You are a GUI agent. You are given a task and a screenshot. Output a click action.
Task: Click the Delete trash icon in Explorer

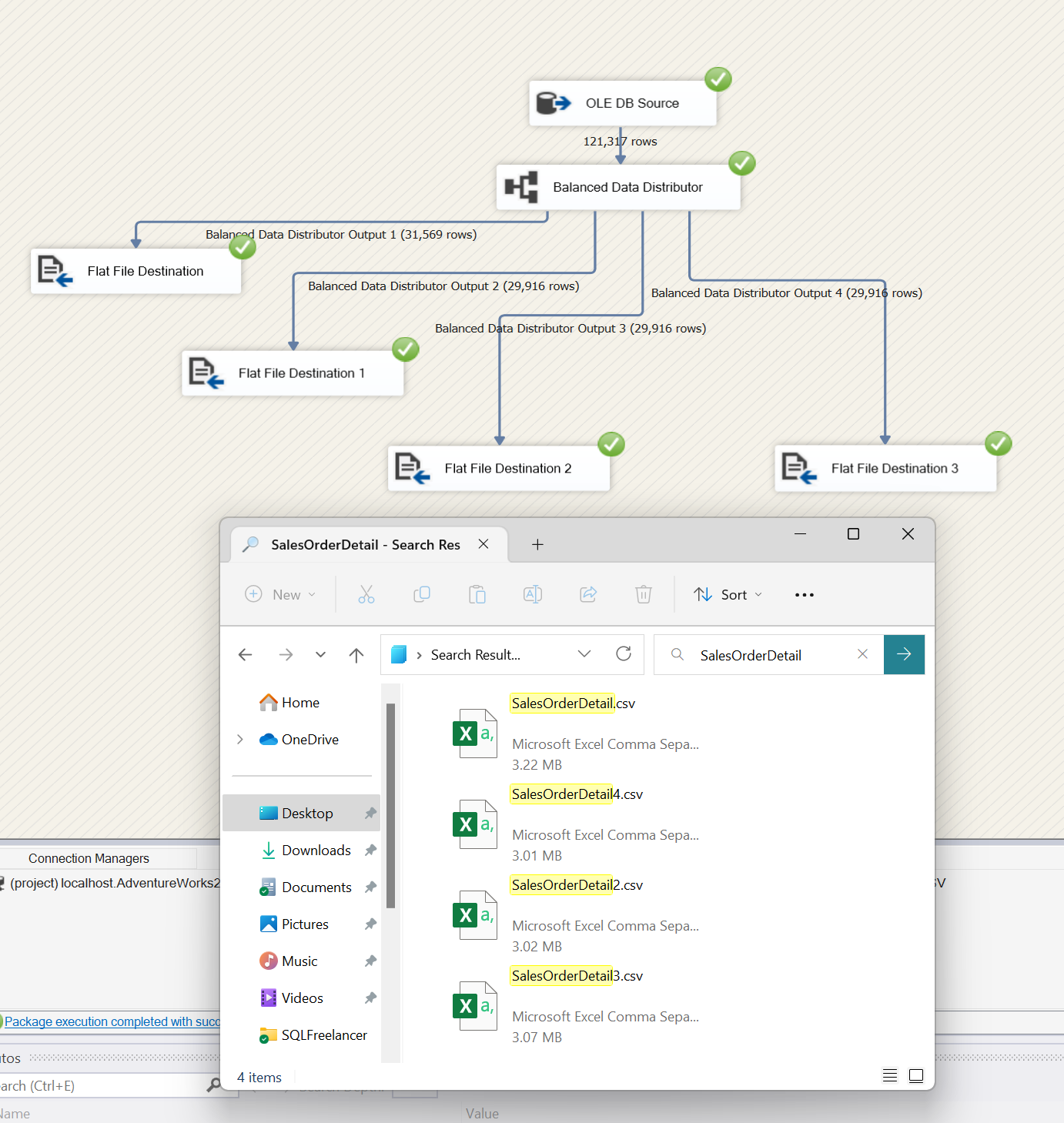(644, 594)
